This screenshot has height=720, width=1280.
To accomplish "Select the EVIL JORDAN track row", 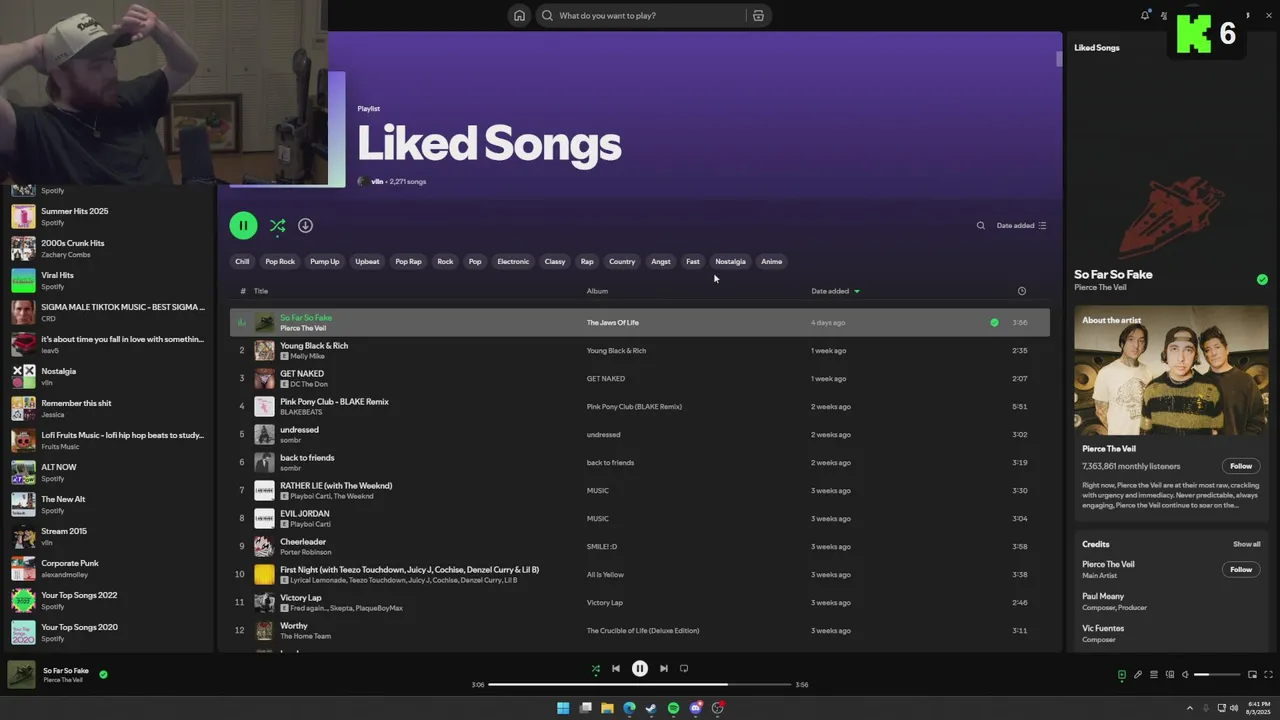I will [640, 519].
